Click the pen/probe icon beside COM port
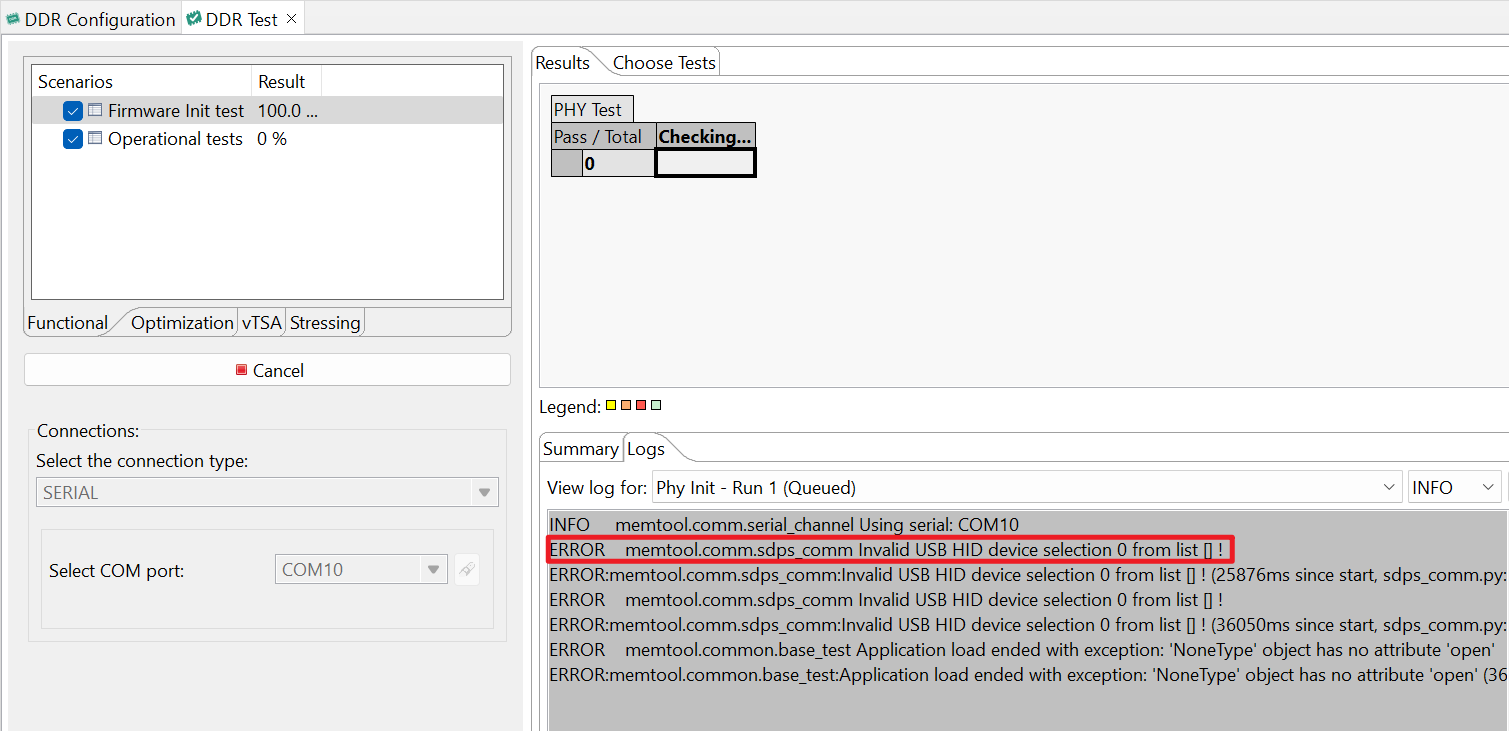1509x731 pixels. (467, 568)
